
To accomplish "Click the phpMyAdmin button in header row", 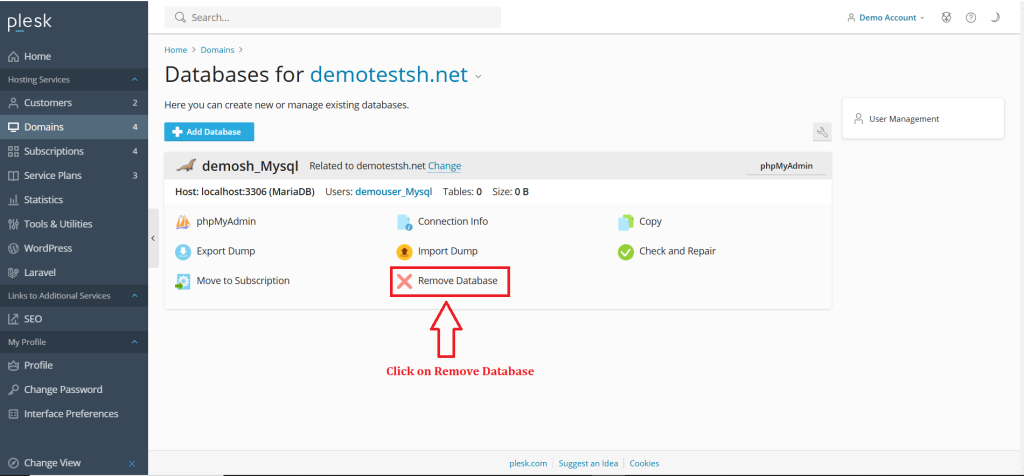I will pyautogui.click(x=786, y=166).
